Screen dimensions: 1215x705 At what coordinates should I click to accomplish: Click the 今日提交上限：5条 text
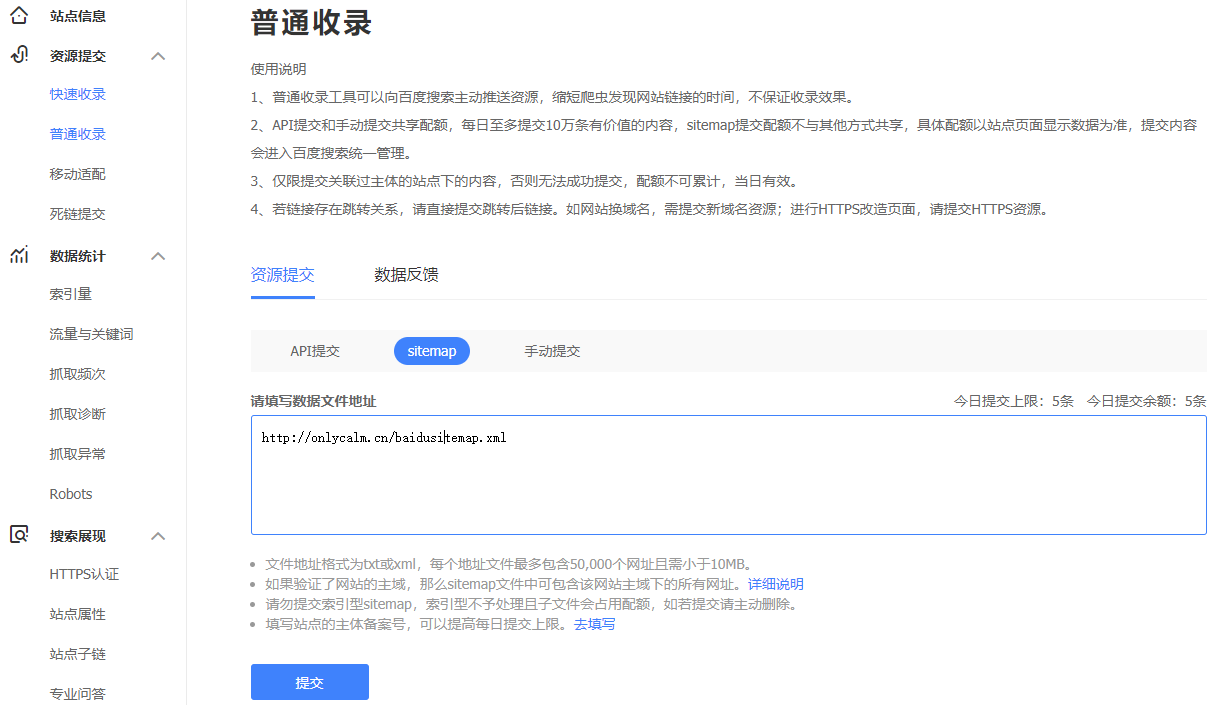1014,401
